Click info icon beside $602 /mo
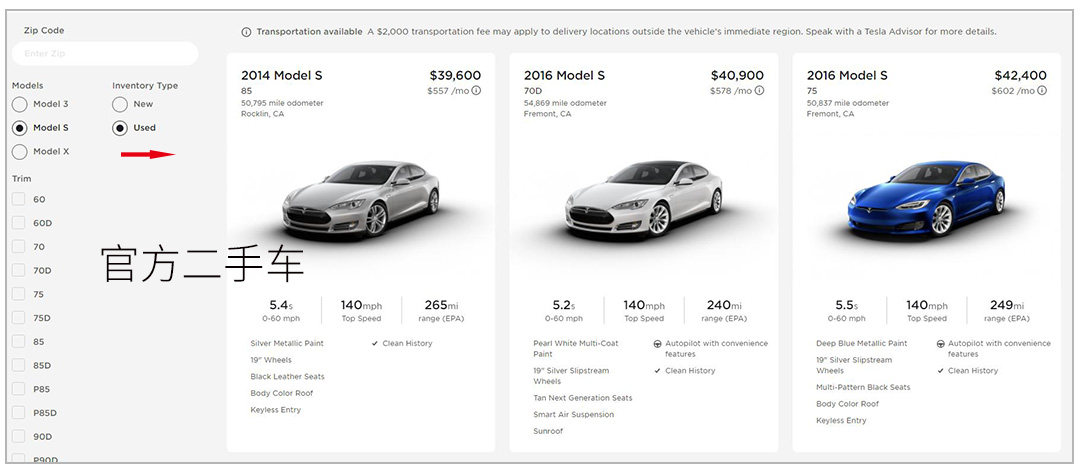 click(1042, 91)
